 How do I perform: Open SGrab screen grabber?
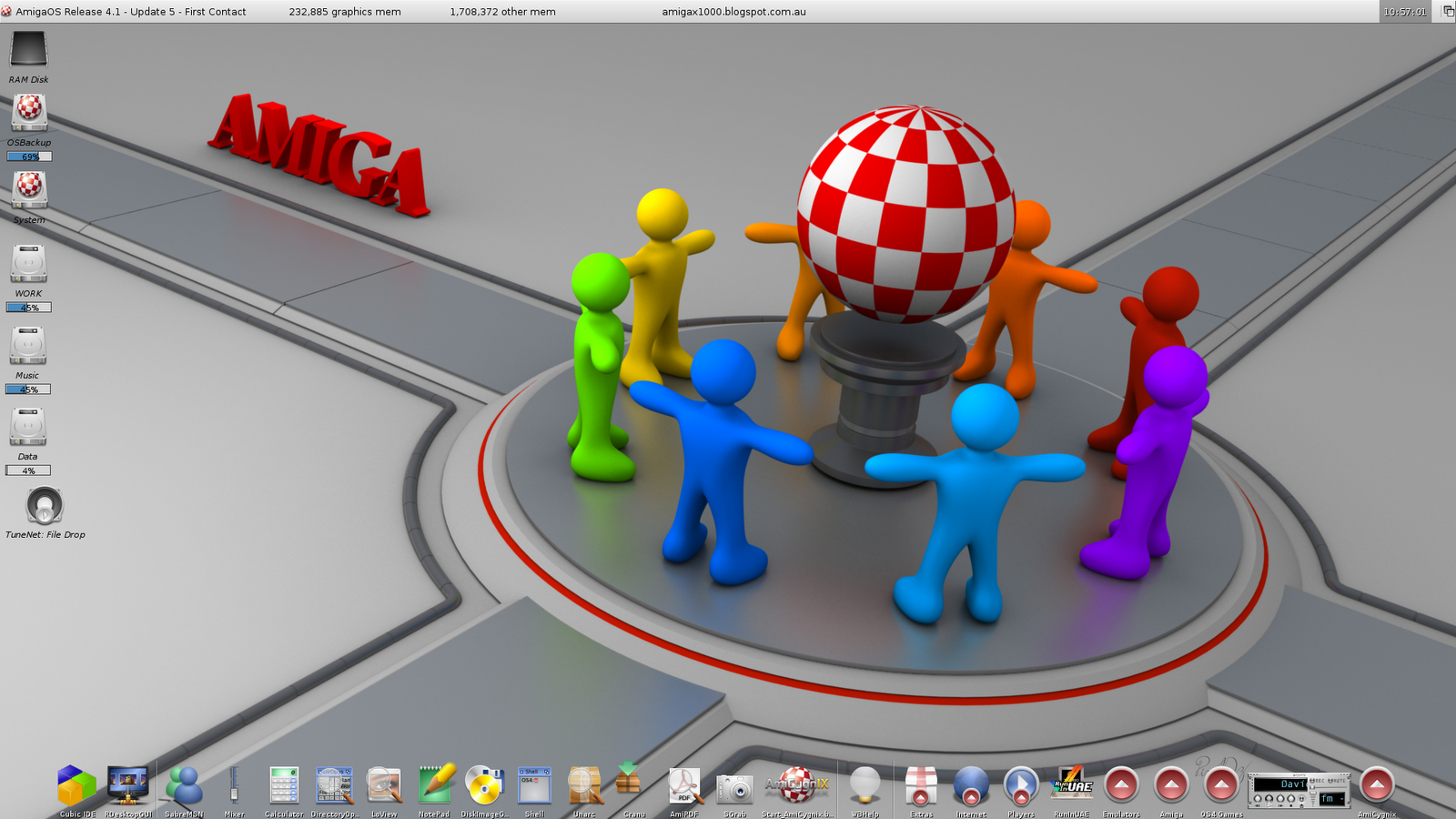734,787
